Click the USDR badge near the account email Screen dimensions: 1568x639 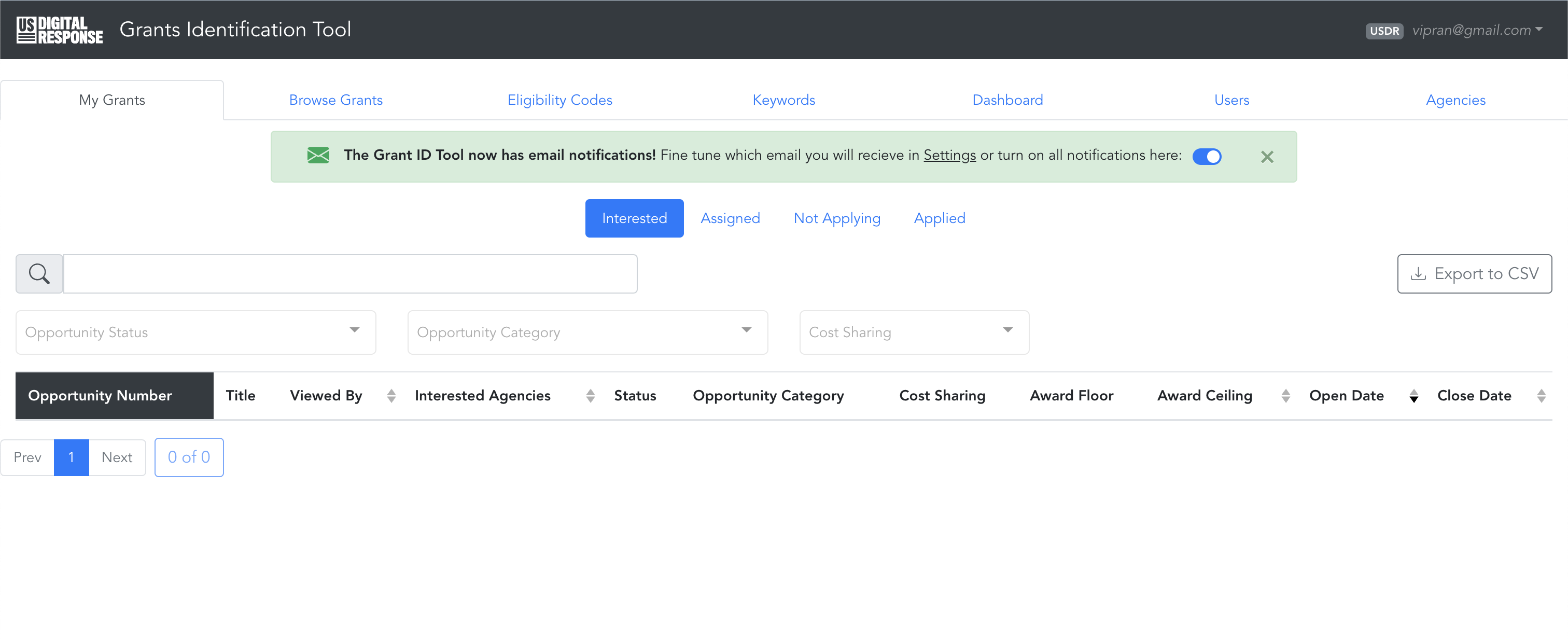pyautogui.click(x=1384, y=31)
